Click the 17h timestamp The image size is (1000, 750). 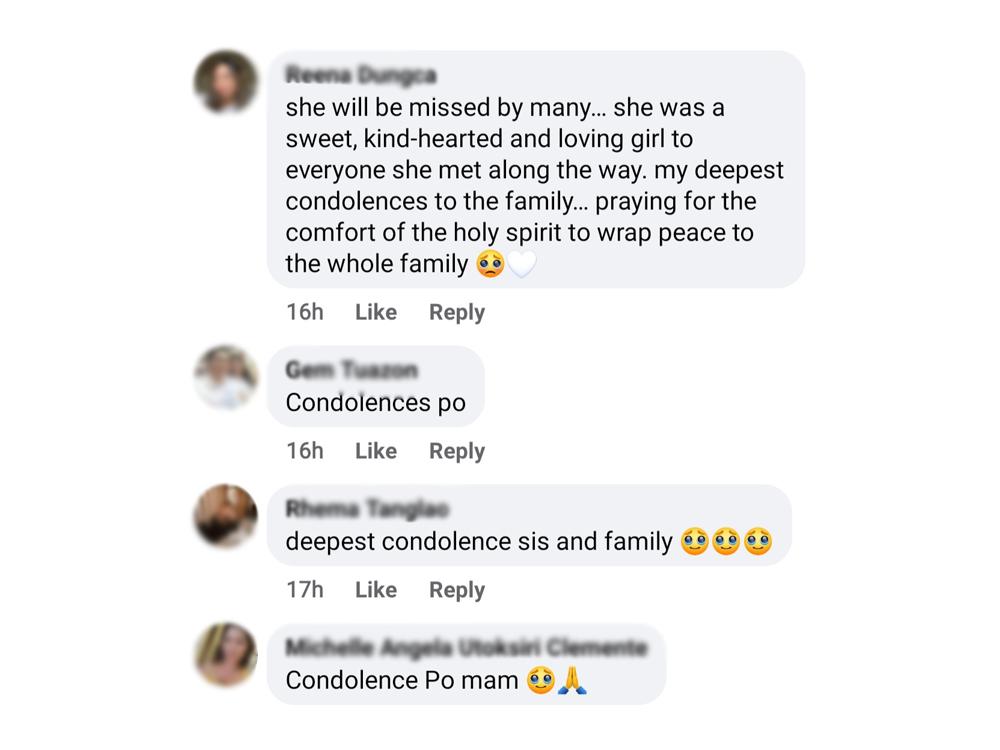tap(304, 590)
